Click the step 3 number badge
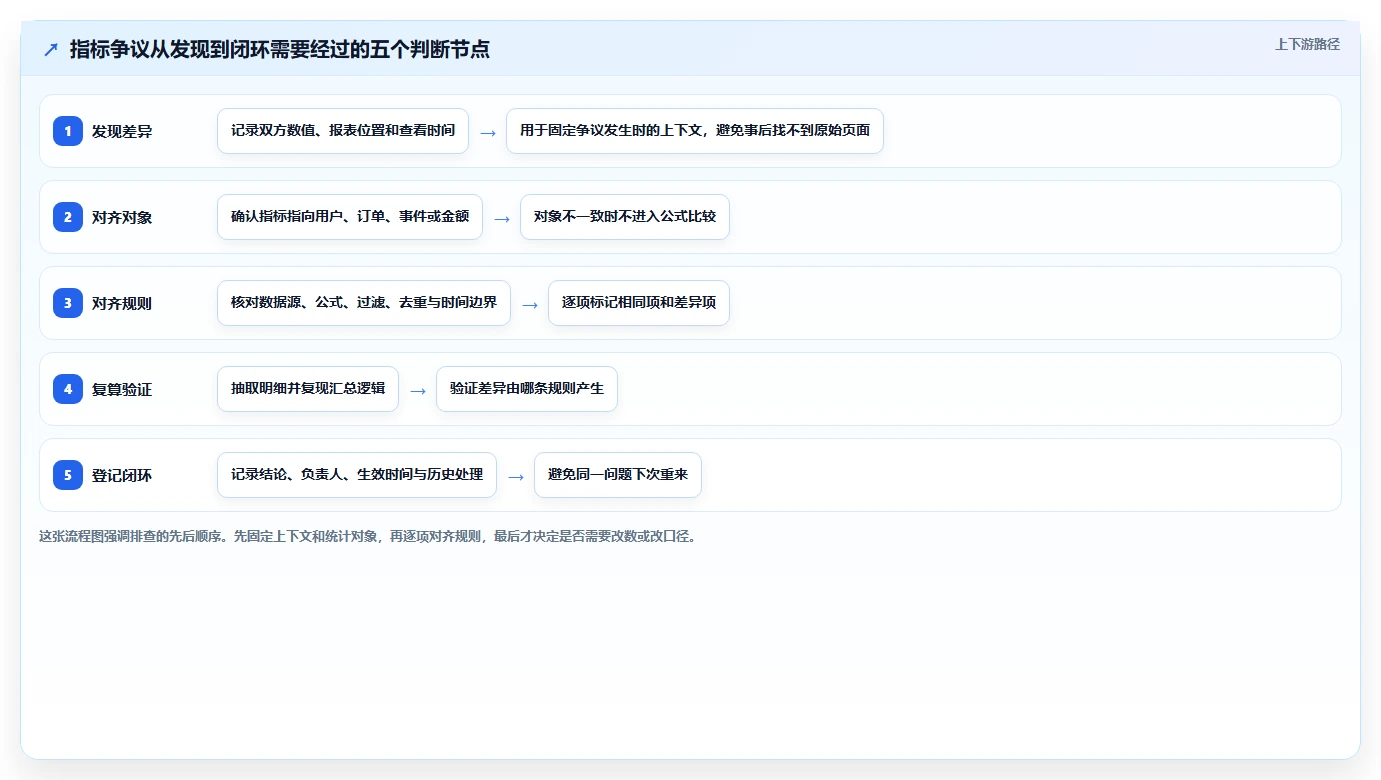 point(68,302)
